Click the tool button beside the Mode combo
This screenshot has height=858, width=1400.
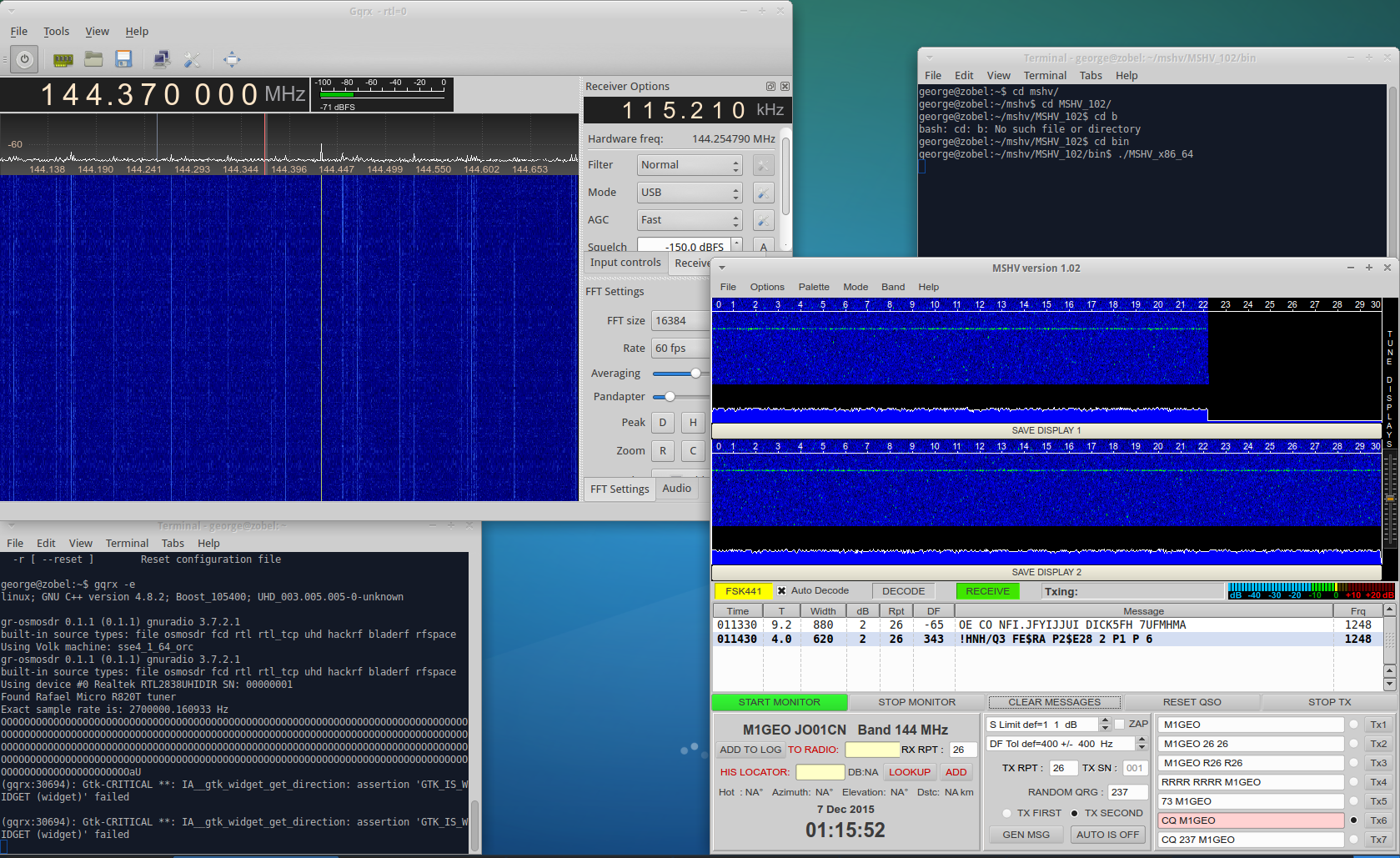pos(763,193)
